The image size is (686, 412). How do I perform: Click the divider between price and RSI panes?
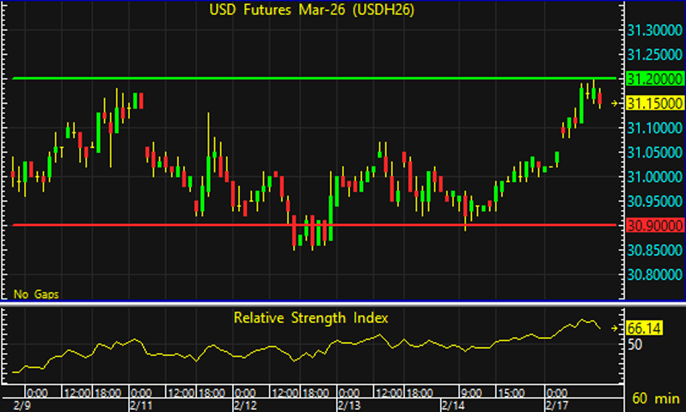pyautogui.click(x=310, y=303)
